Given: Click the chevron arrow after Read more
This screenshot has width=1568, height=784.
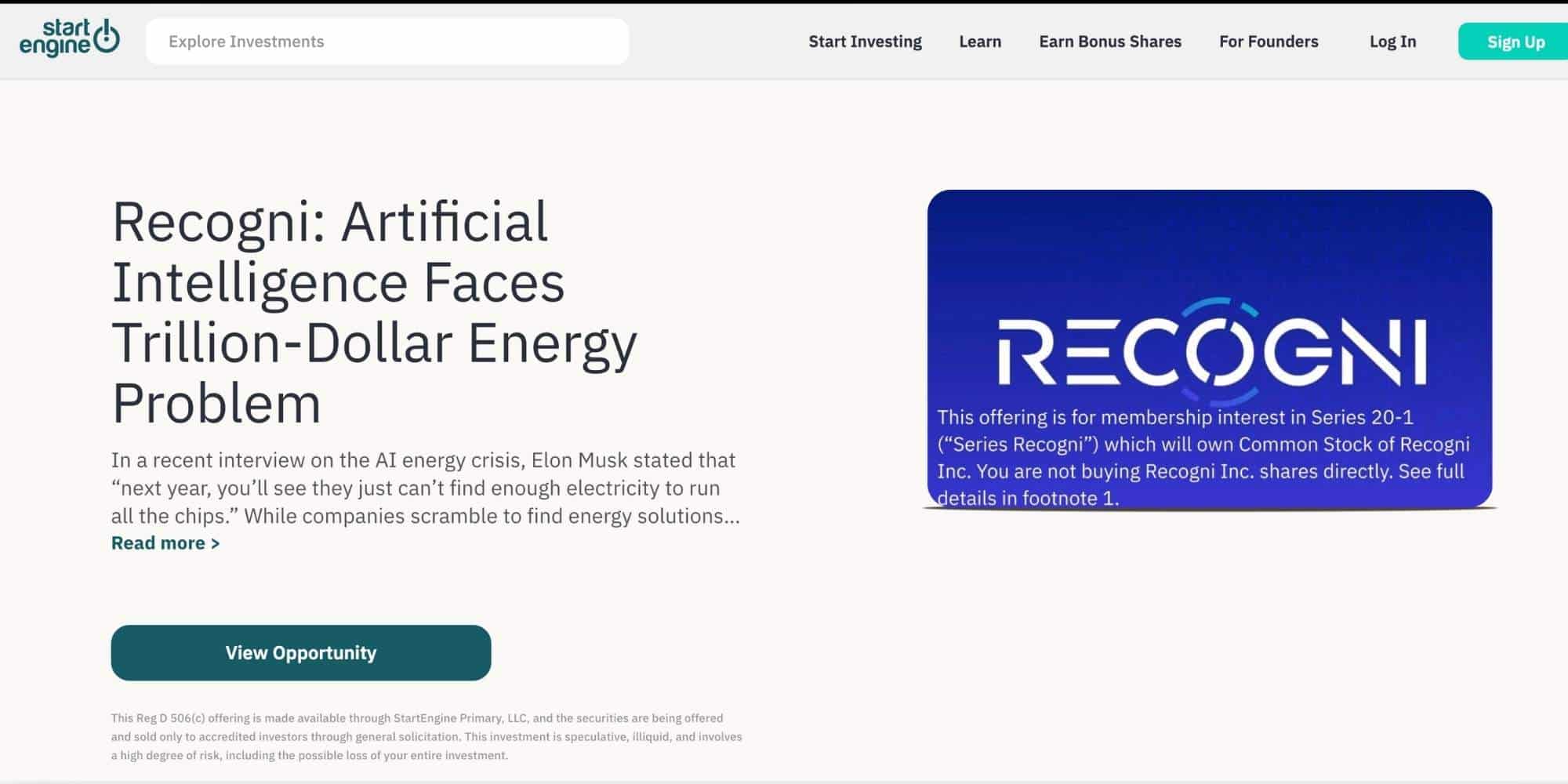Looking at the screenshot, I should point(216,544).
